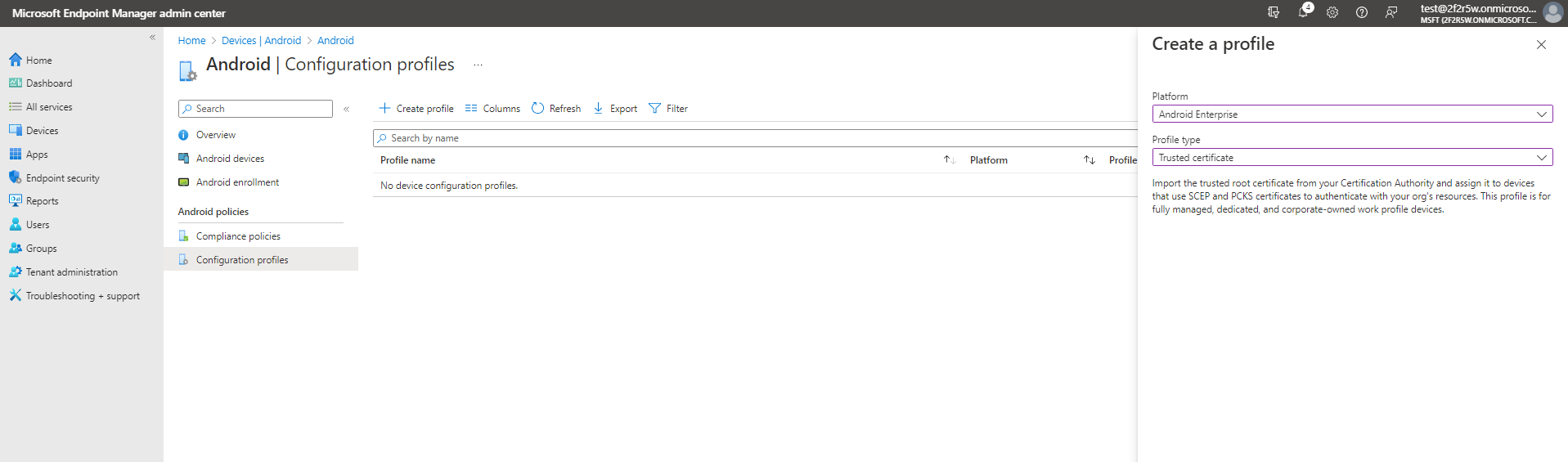
Task: Open Compliance policies menu item
Action: [238, 236]
